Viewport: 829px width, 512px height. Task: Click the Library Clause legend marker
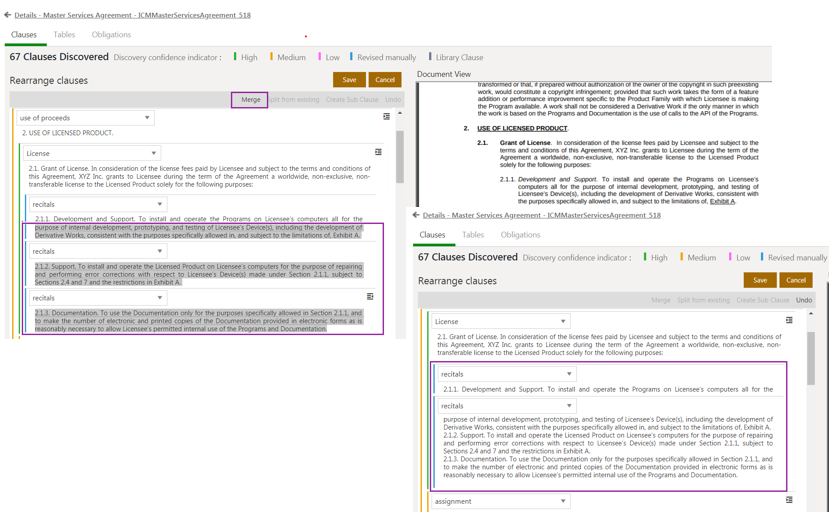[430, 57]
